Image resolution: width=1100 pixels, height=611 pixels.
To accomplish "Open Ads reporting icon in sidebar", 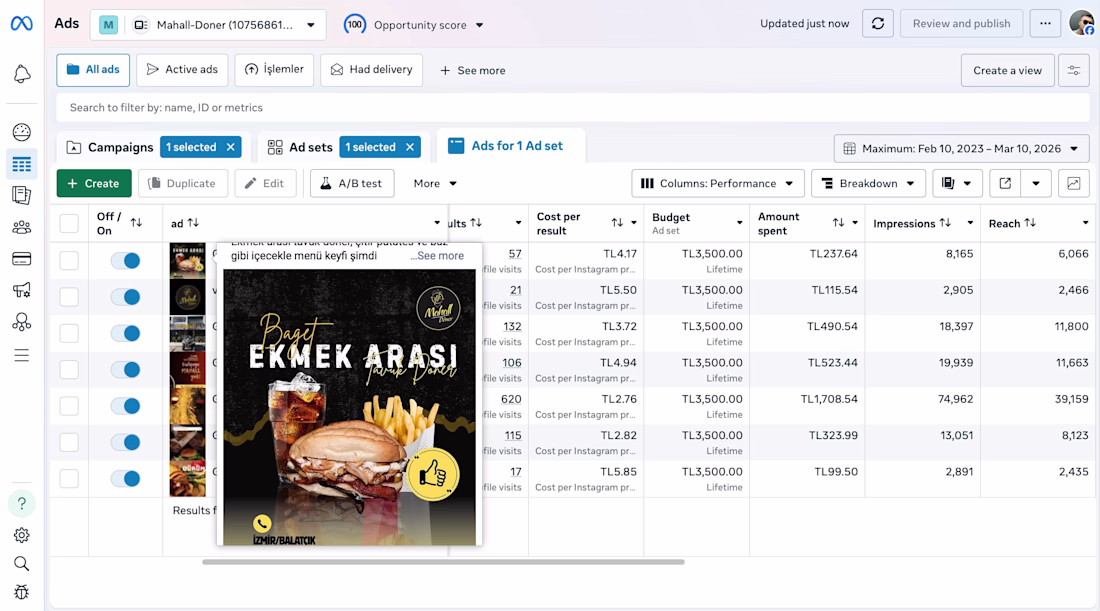I will [x=22, y=195].
